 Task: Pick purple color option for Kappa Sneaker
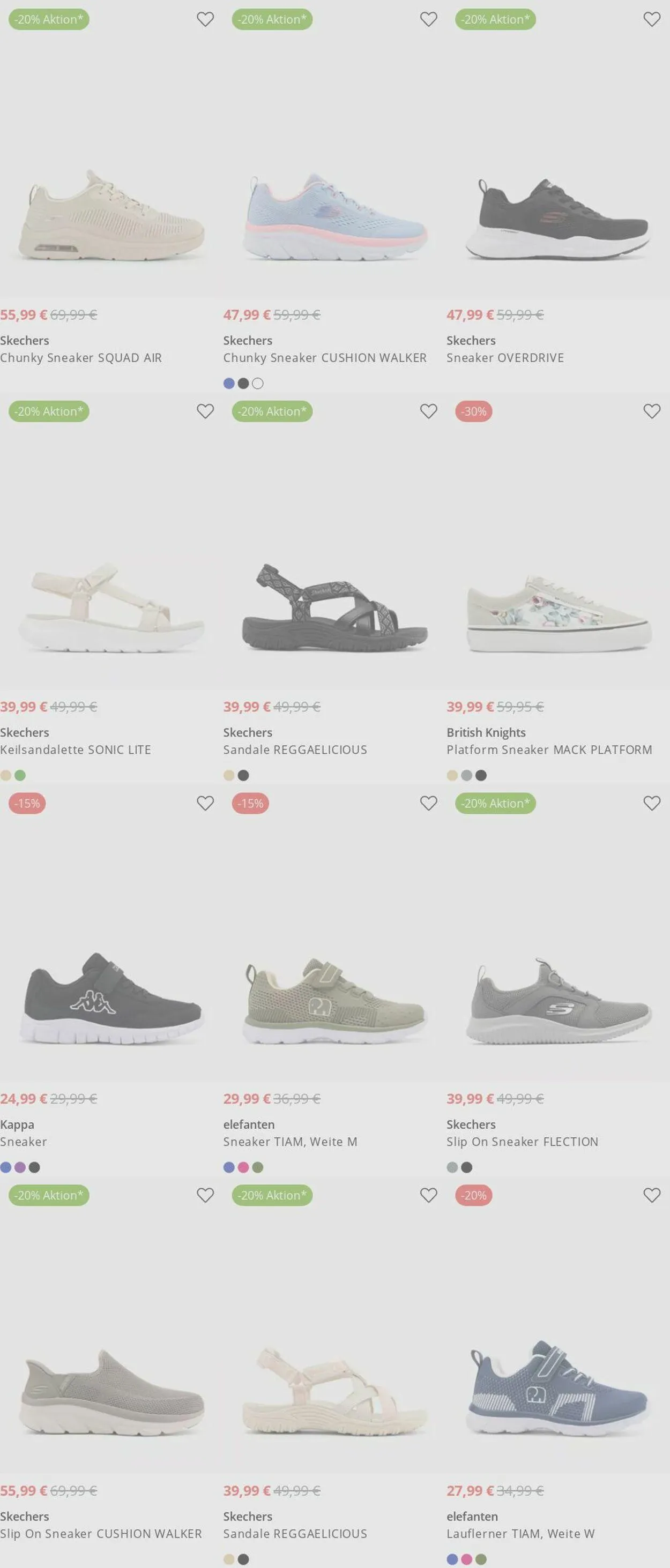coord(20,1167)
